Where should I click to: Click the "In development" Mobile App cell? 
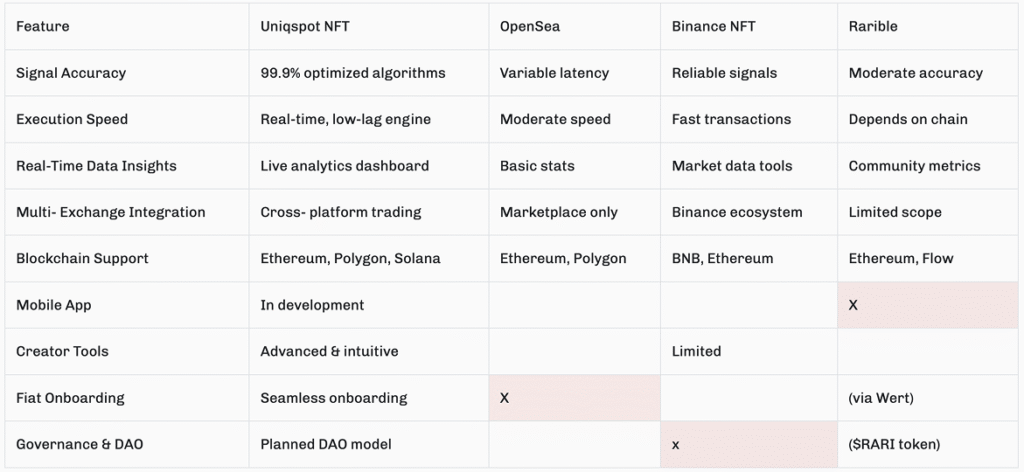[x=312, y=305]
